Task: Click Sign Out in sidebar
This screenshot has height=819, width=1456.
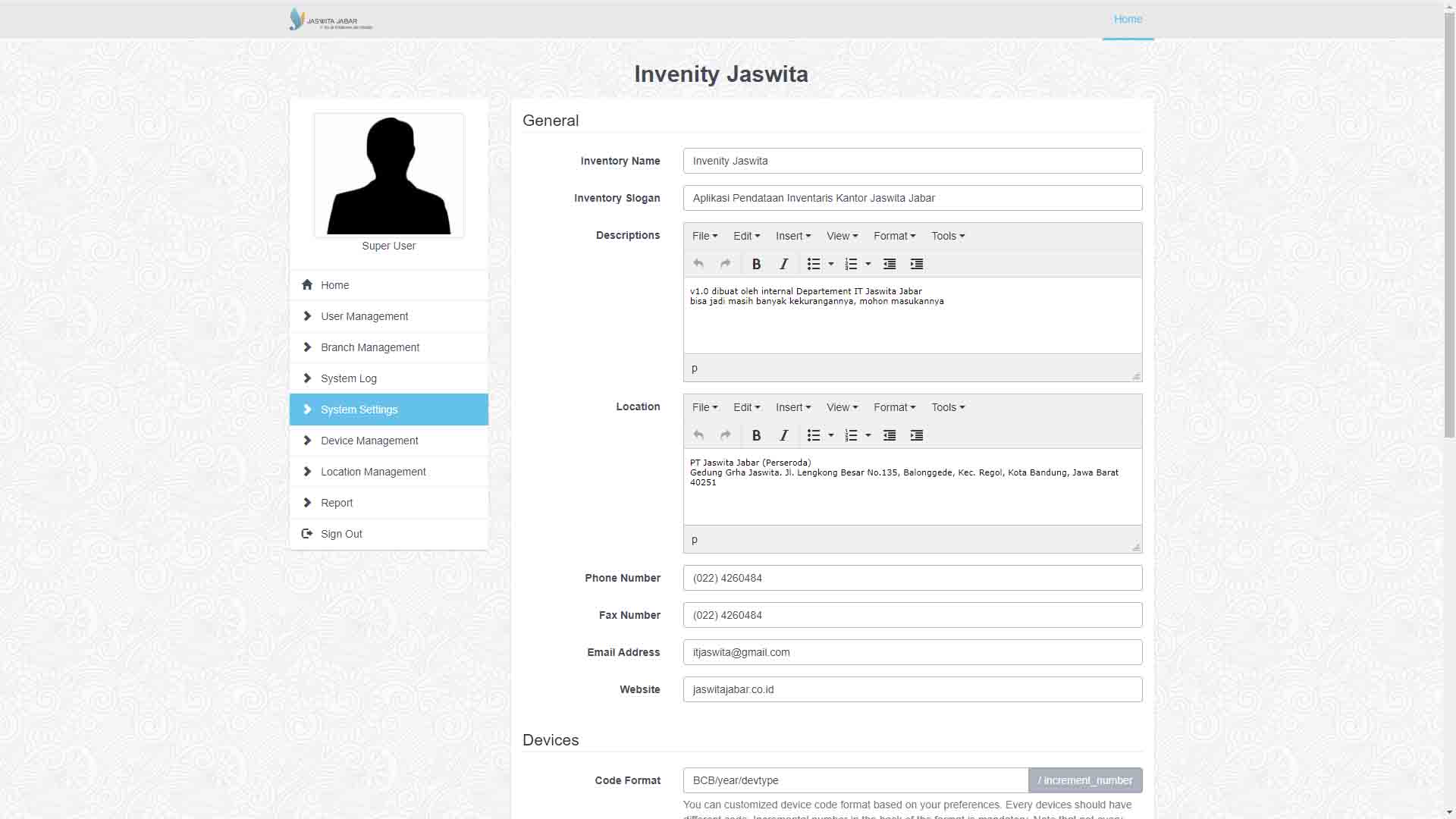Action: [341, 534]
